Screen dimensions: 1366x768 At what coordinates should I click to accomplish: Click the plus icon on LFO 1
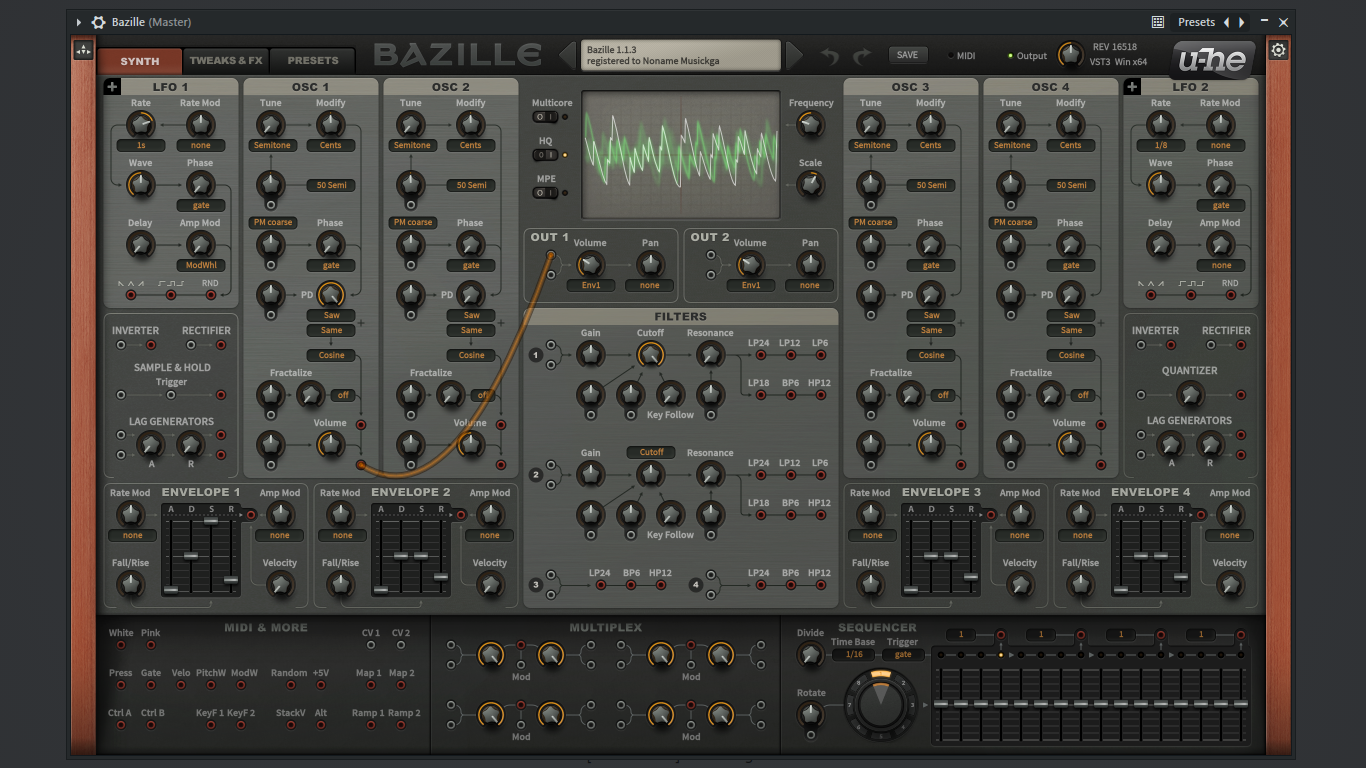(112, 87)
